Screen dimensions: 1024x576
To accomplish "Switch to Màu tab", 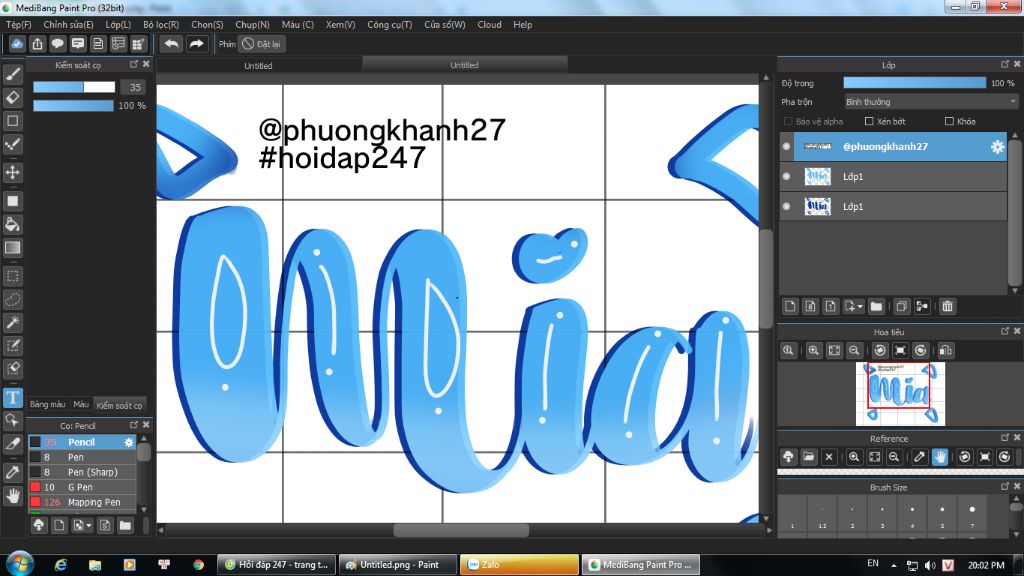I will point(81,404).
